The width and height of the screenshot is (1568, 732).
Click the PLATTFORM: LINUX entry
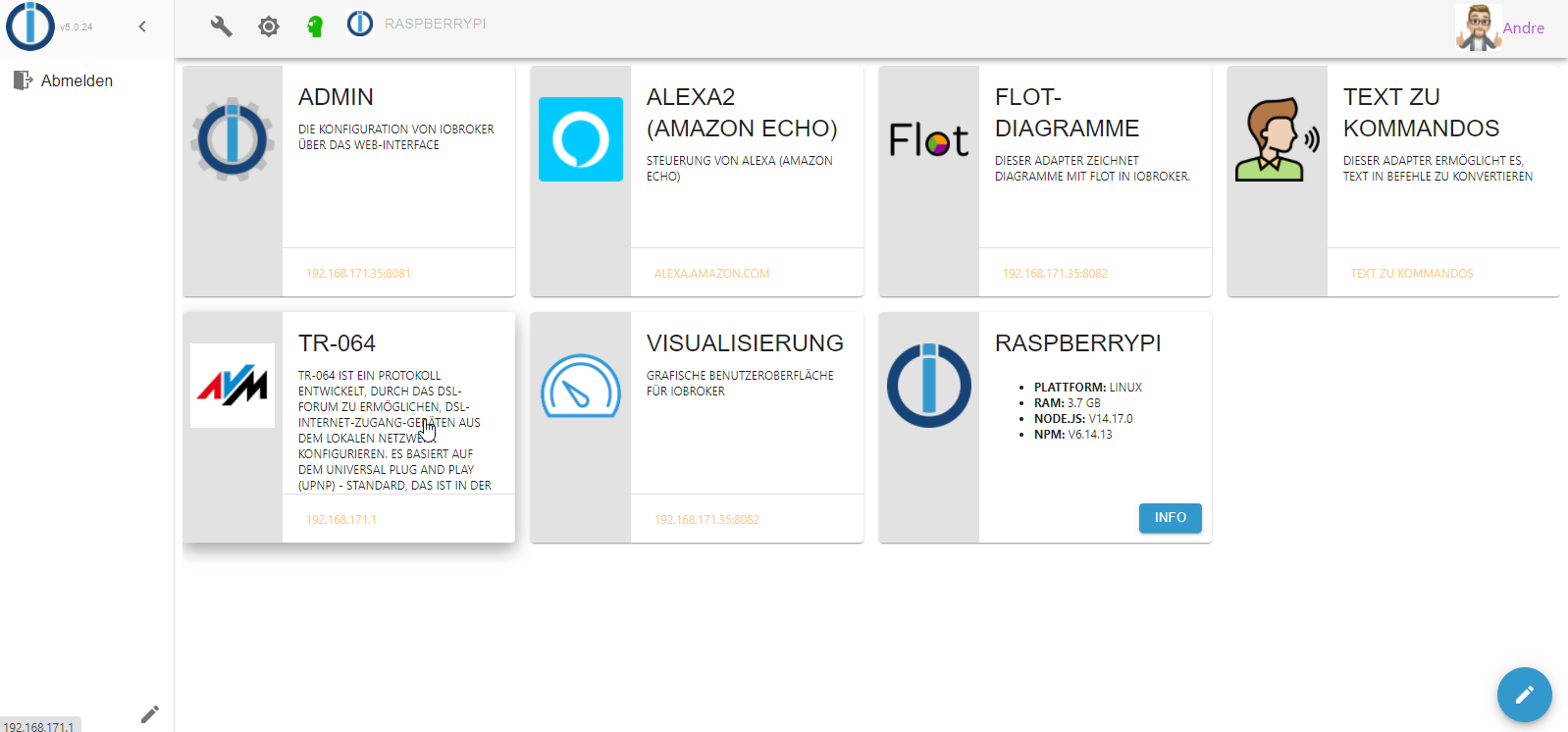click(x=1088, y=388)
